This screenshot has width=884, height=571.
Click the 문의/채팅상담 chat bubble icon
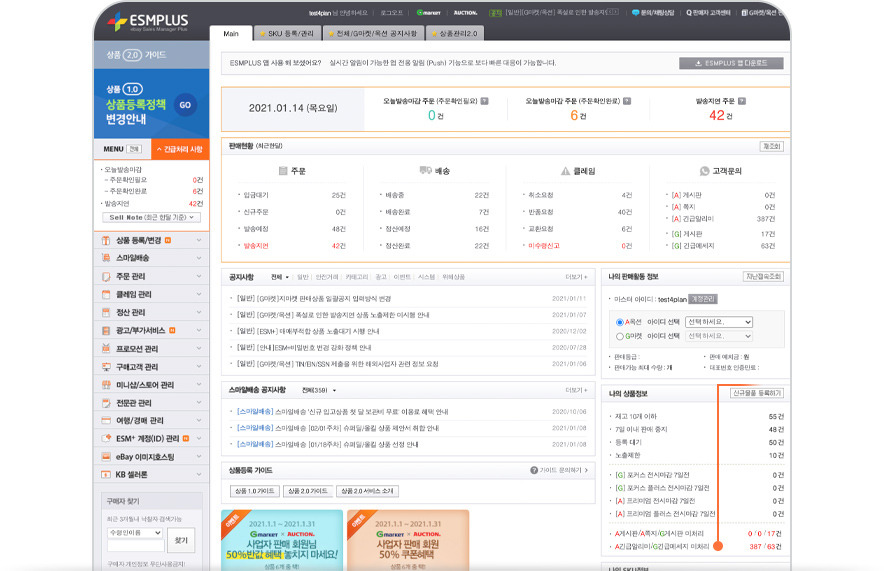(x=635, y=12)
